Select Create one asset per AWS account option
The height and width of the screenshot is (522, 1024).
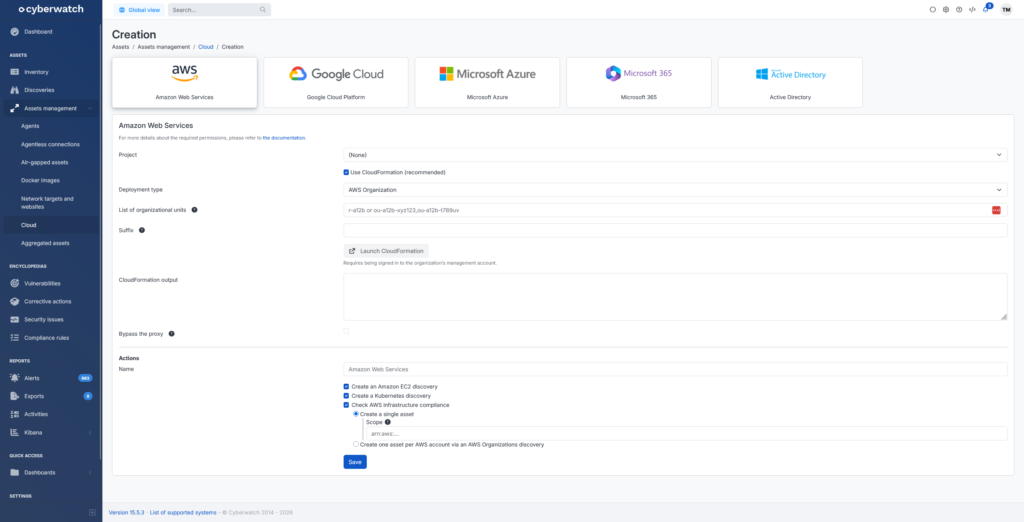tap(355, 444)
